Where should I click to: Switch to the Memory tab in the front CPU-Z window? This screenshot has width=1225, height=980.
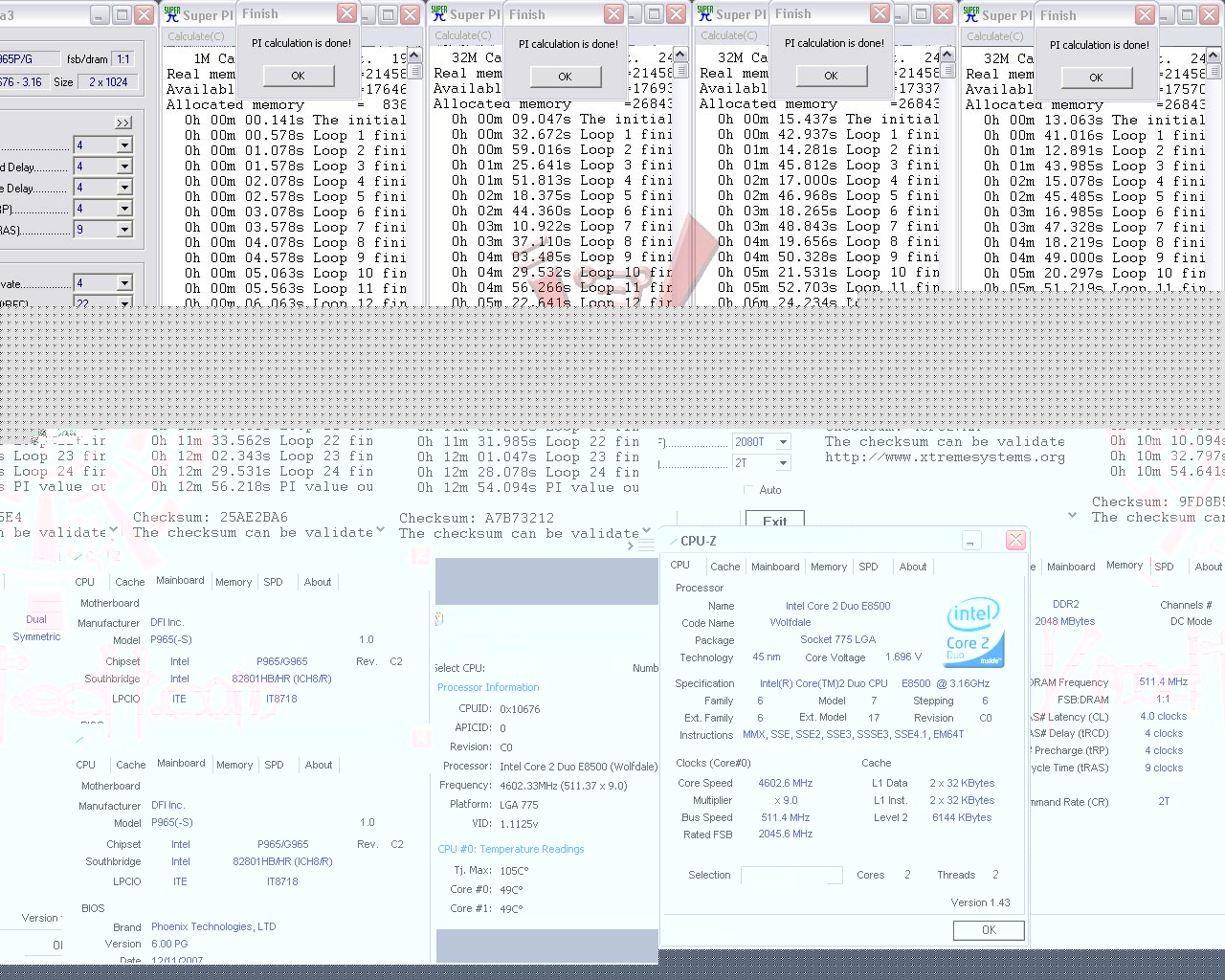pyautogui.click(x=829, y=567)
